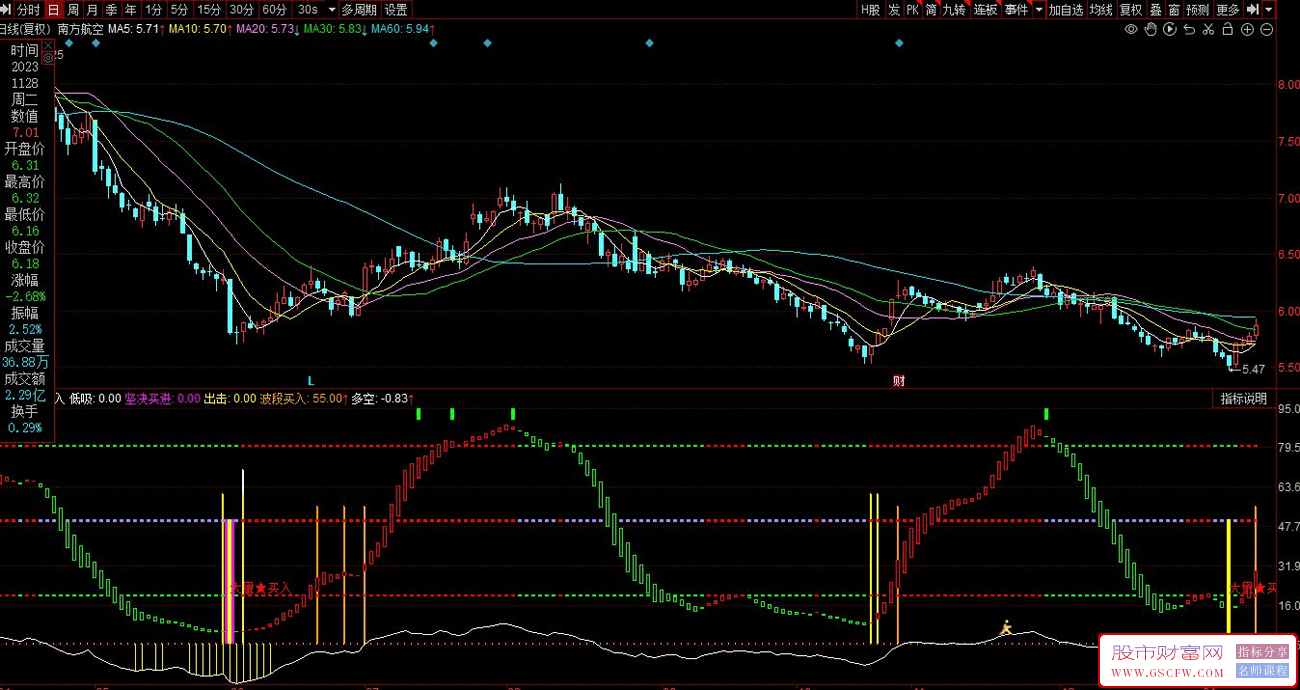Click the 财 financial marker on chart

tap(898, 381)
